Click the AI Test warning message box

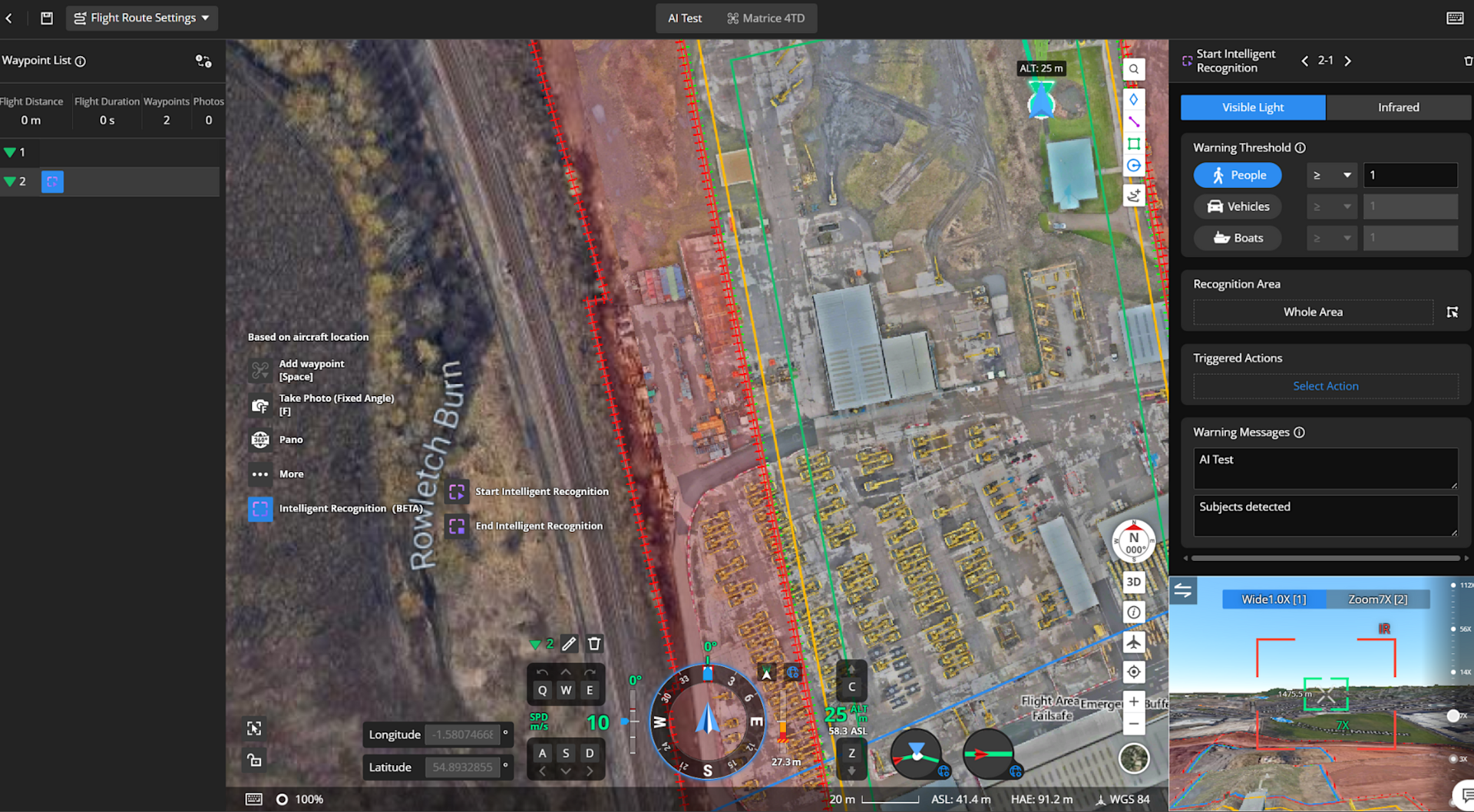click(1326, 469)
